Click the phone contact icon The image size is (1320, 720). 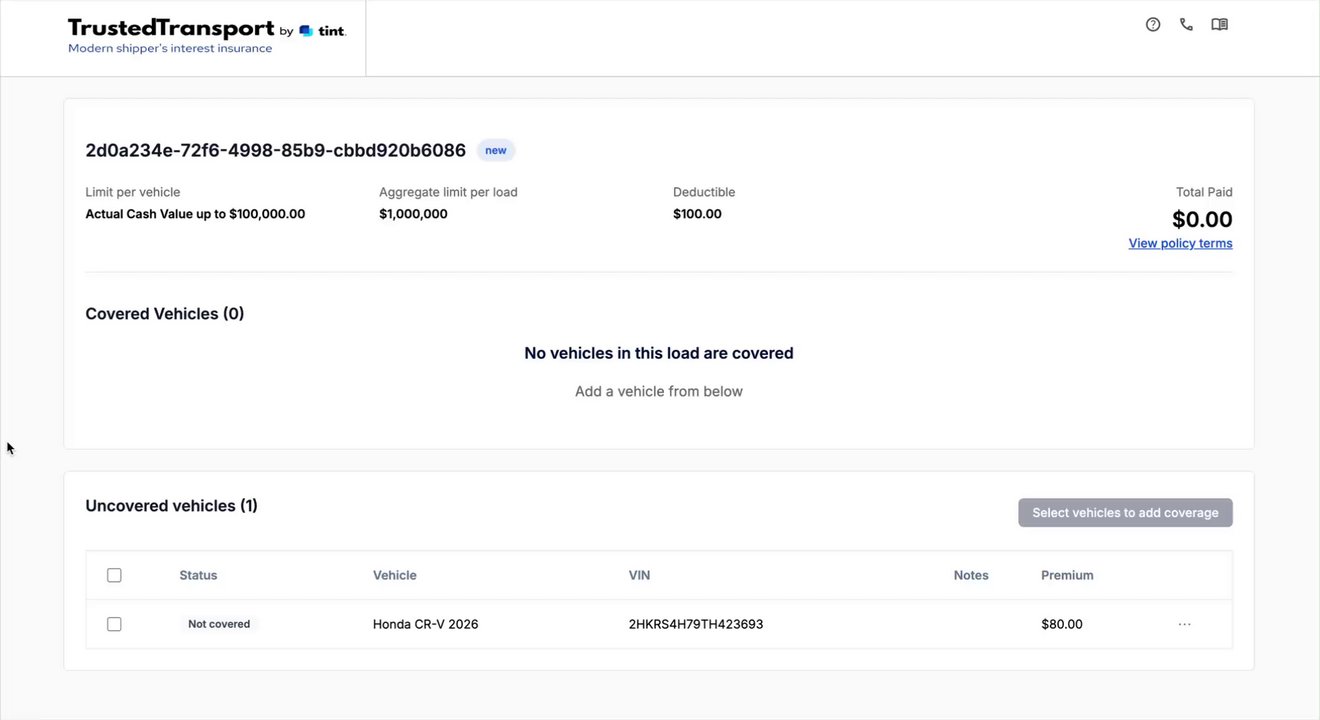pos(1186,25)
